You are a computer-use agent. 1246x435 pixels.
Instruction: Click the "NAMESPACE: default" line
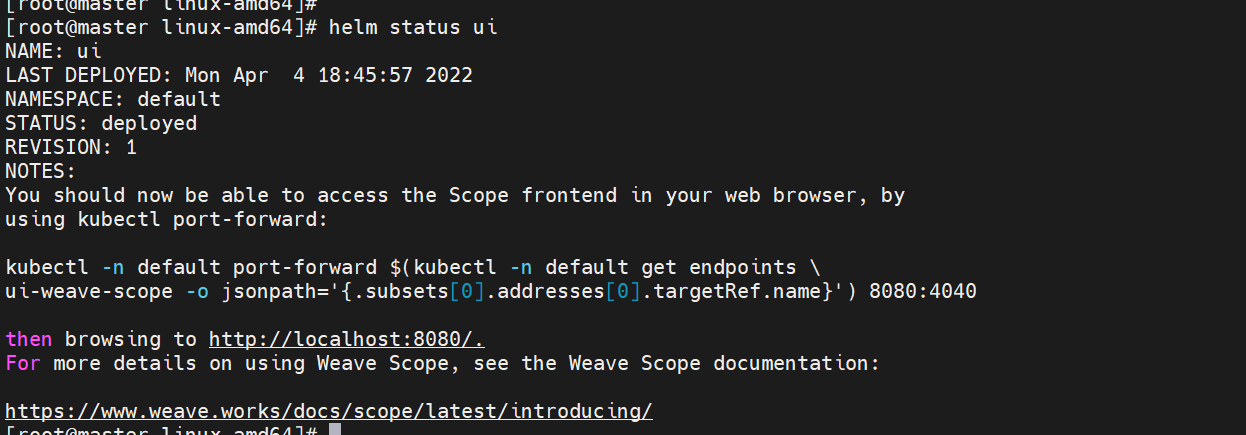click(x=113, y=99)
